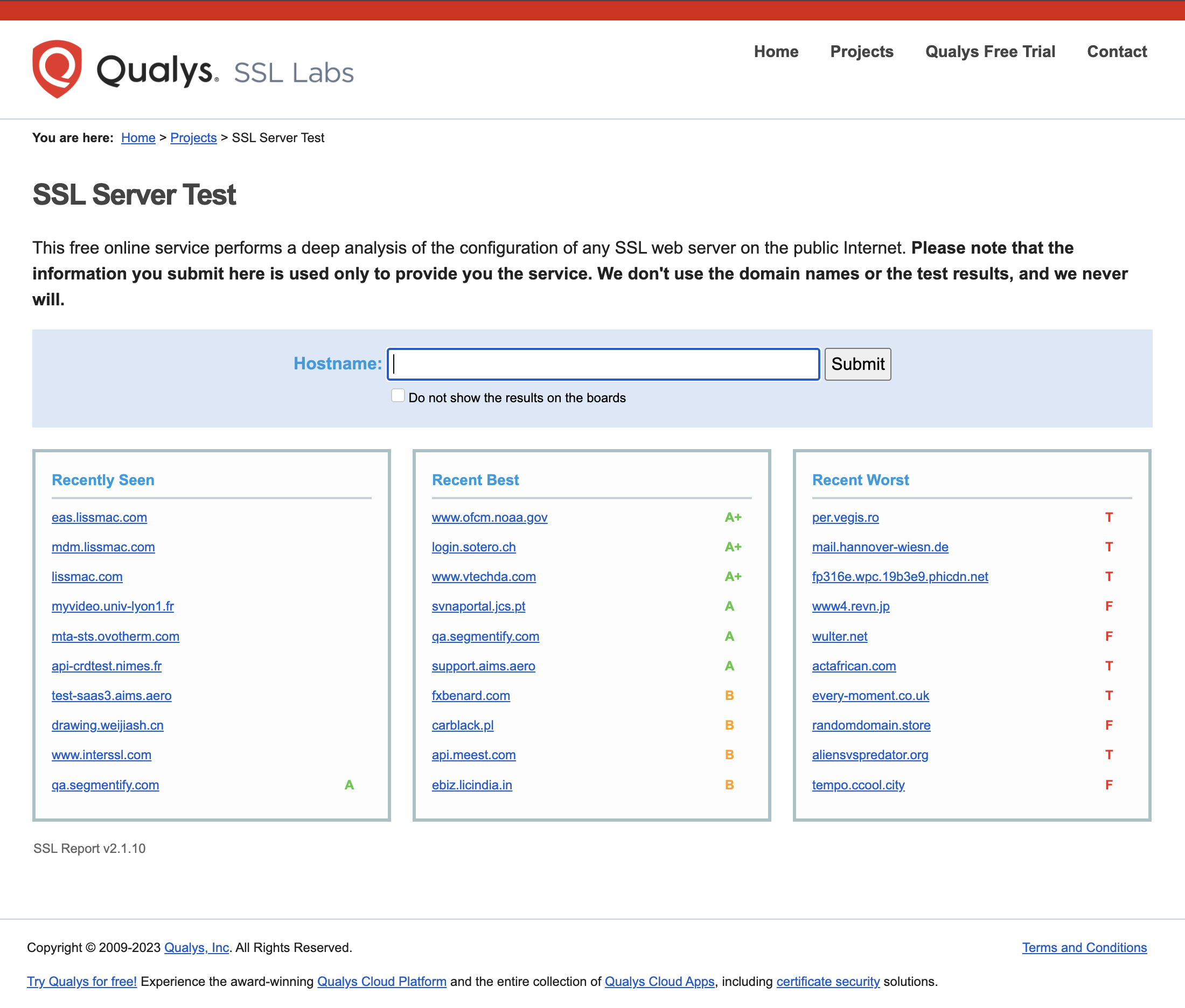Click the login.sotero.ch A+ result
Image resolution: width=1185 pixels, height=1008 pixels.
click(473, 546)
